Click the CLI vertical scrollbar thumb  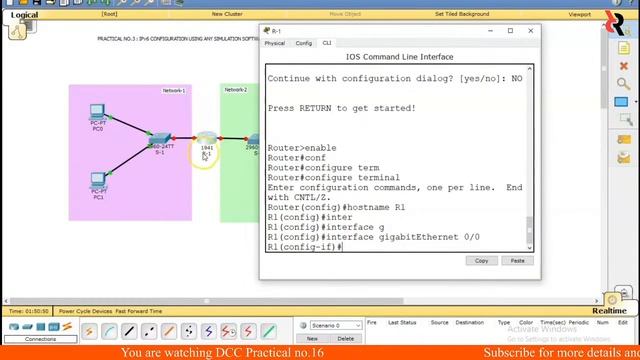[529, 230]
